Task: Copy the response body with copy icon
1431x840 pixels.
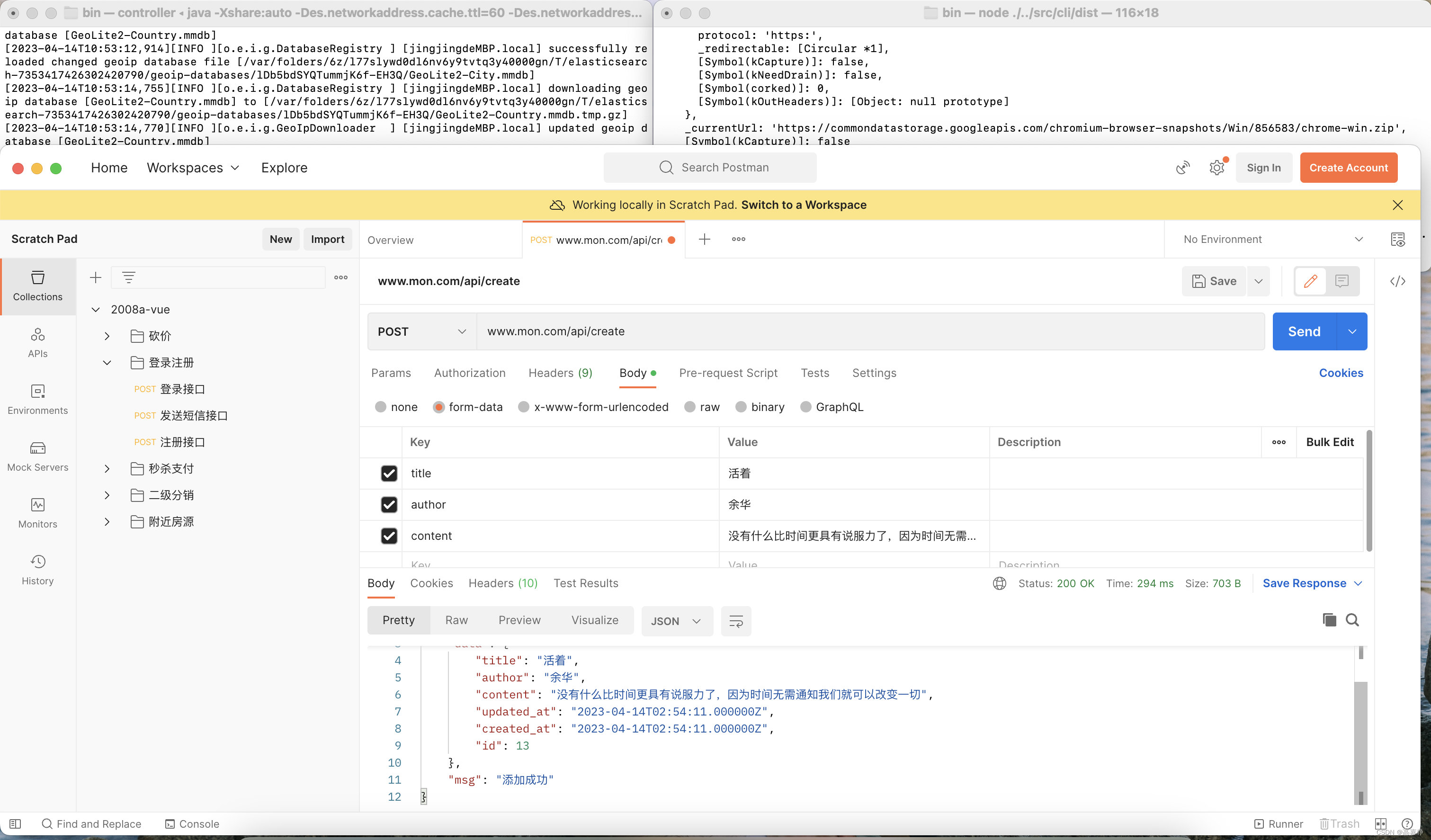Action: [1329, 620]
